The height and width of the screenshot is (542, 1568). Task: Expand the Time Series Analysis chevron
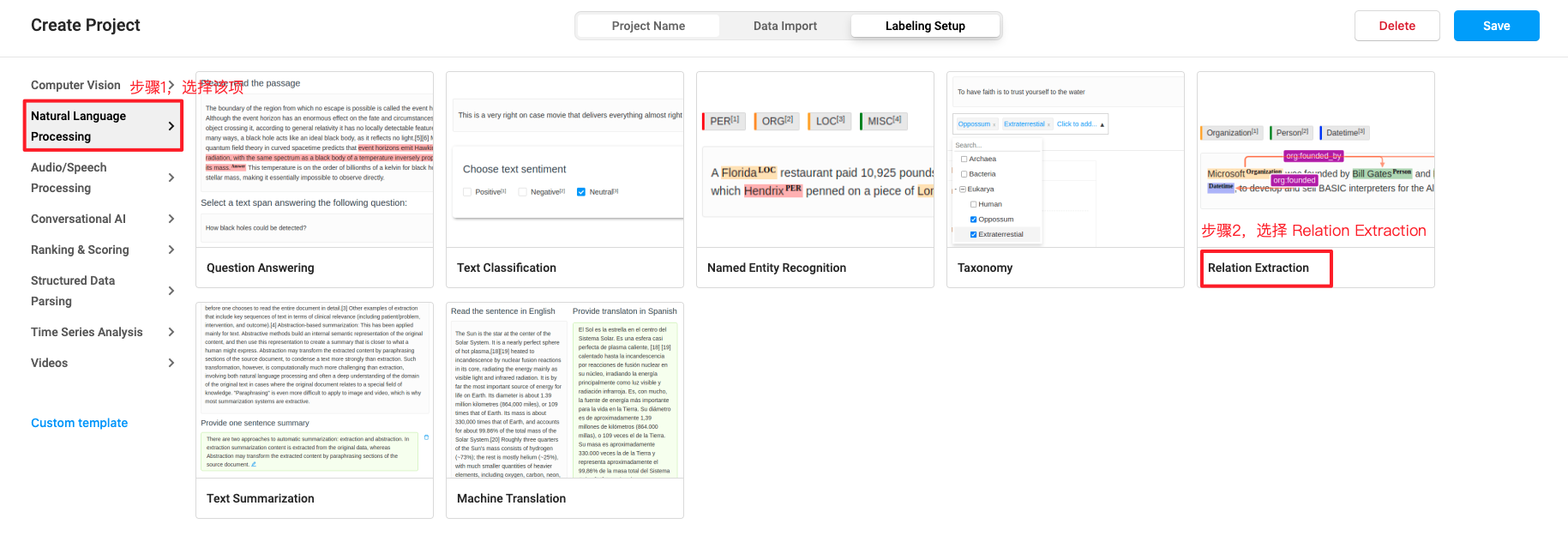pos(171,332)
